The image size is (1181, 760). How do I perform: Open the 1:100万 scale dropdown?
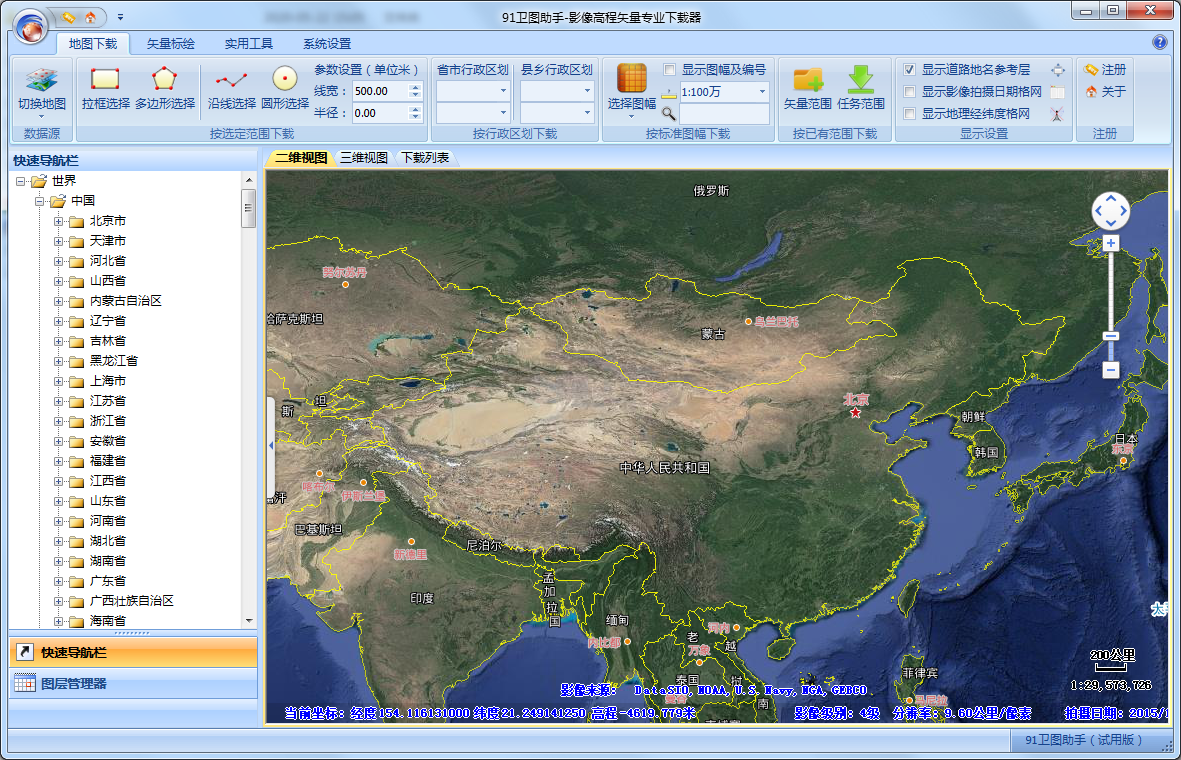(x=761, y=92)
